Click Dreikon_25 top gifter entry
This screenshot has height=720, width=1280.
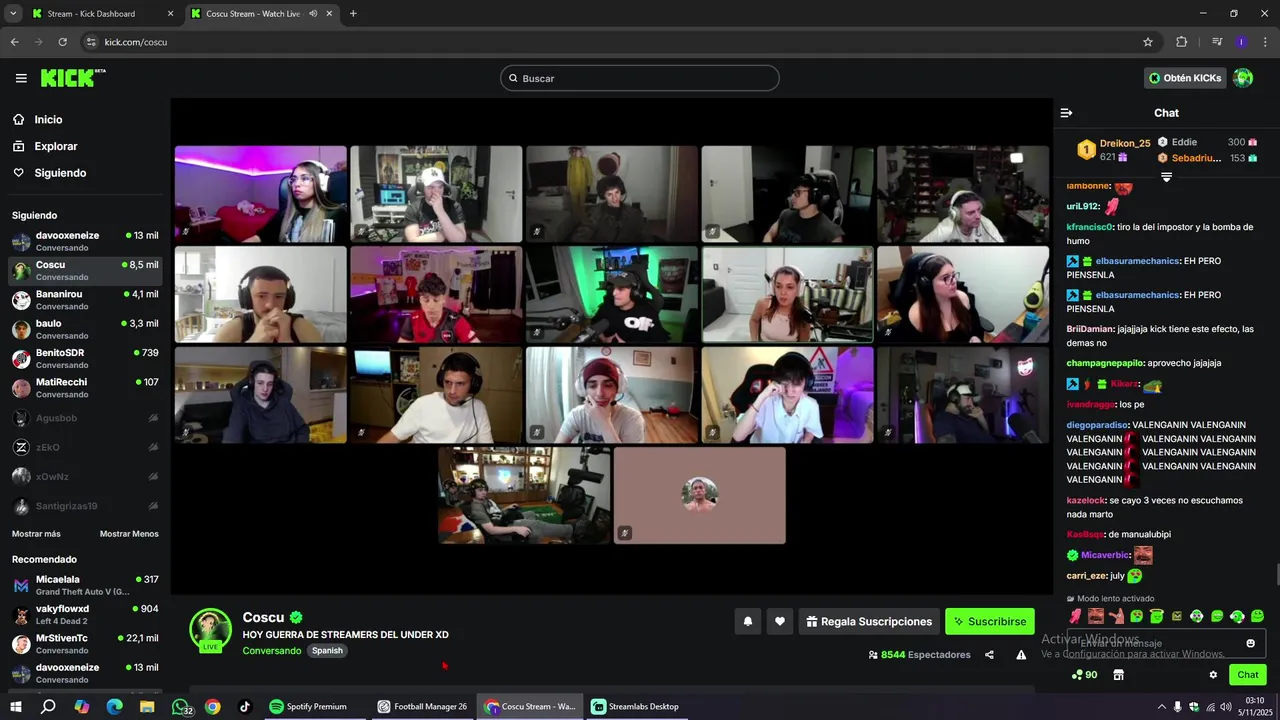coord(1113,150)
